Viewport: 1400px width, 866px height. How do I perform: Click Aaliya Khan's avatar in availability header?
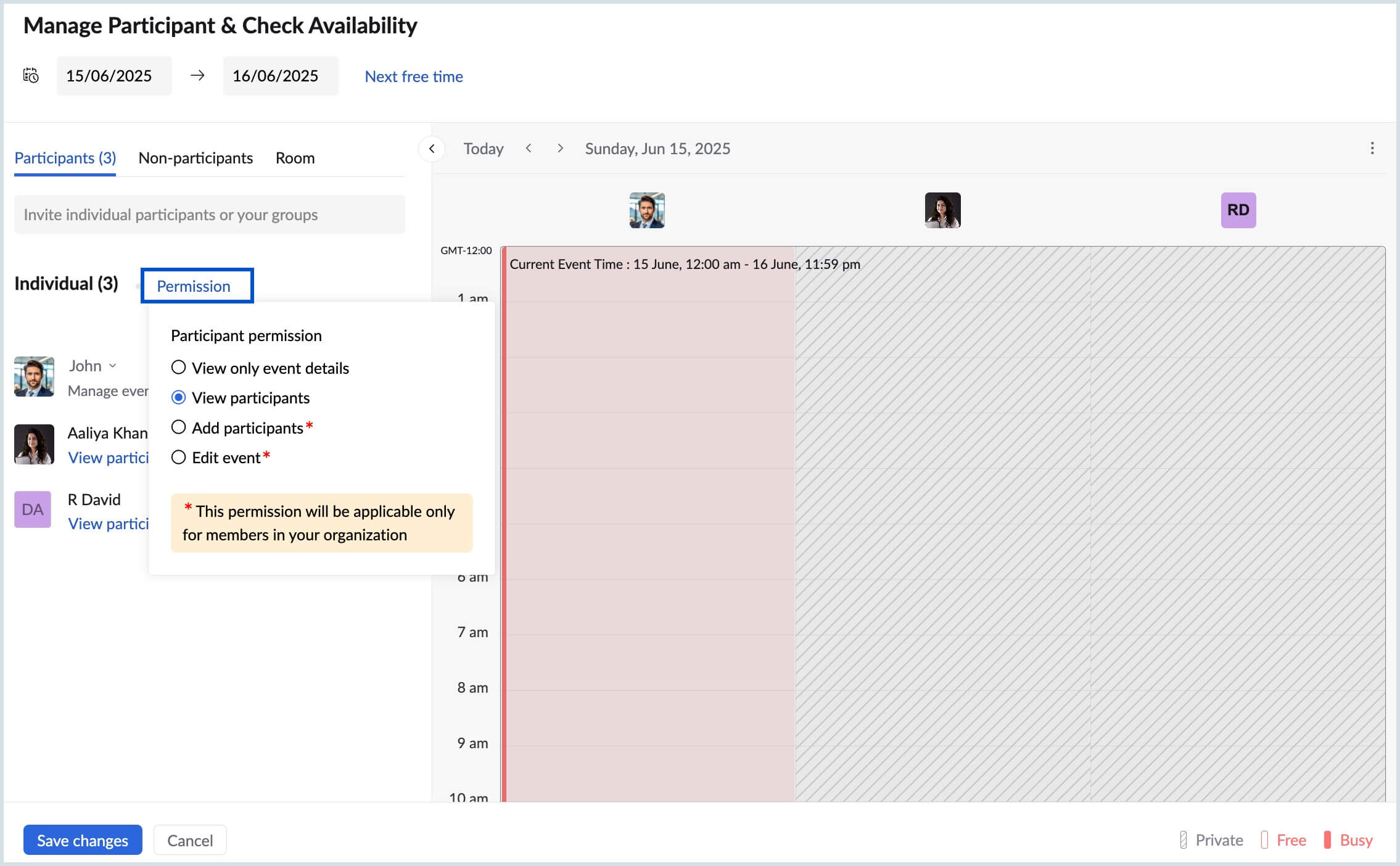coord(942,210)
